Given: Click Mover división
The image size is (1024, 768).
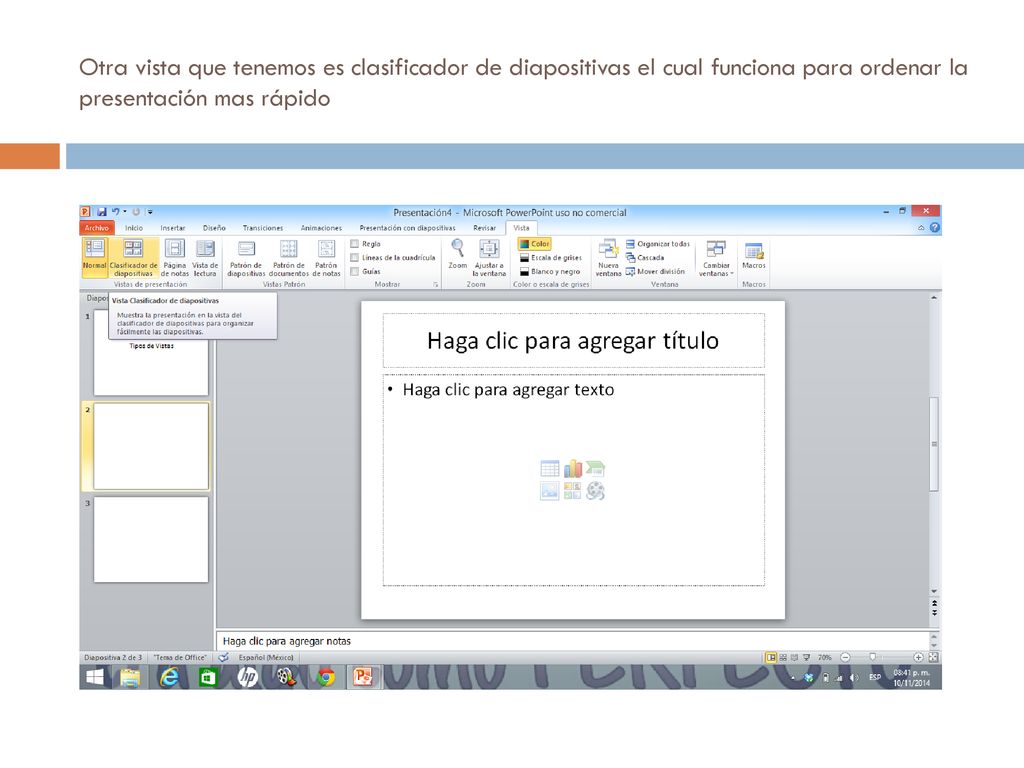Looking at the screenshot, I should tap(655, 271).
